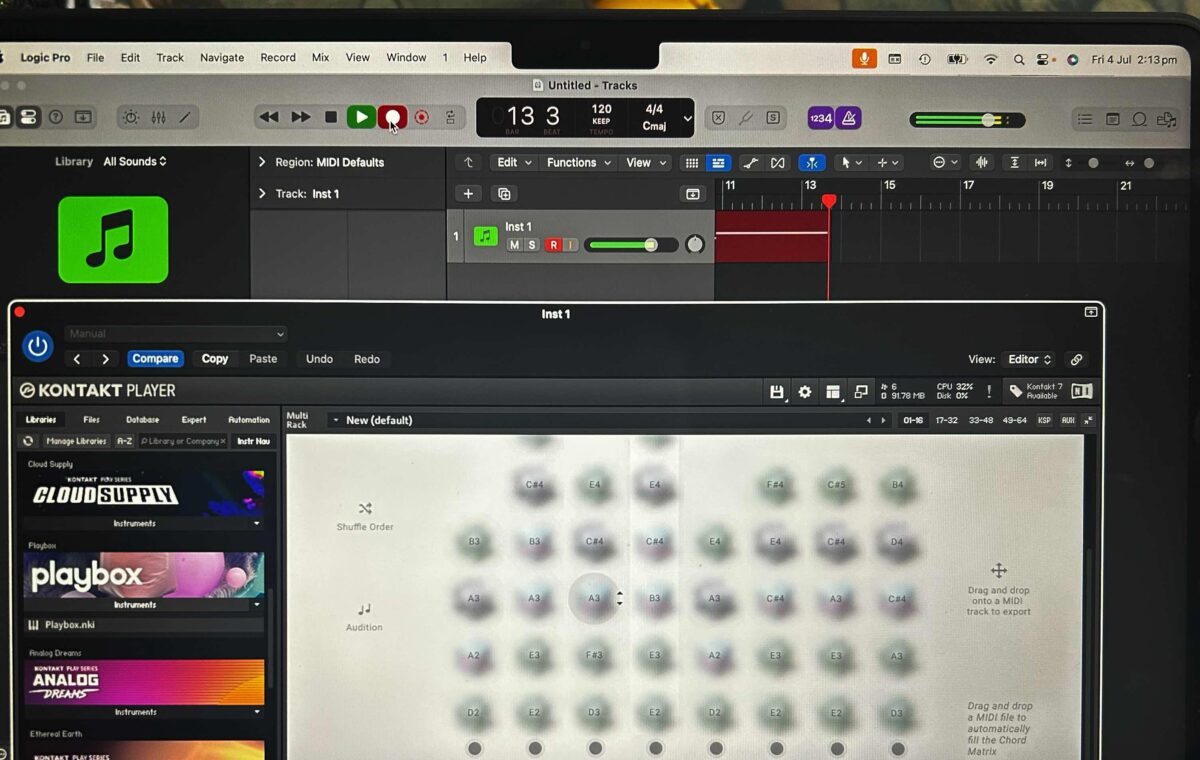
Task: Open the Edit dropdown in Tracks area
Action: tap(512, 162)
